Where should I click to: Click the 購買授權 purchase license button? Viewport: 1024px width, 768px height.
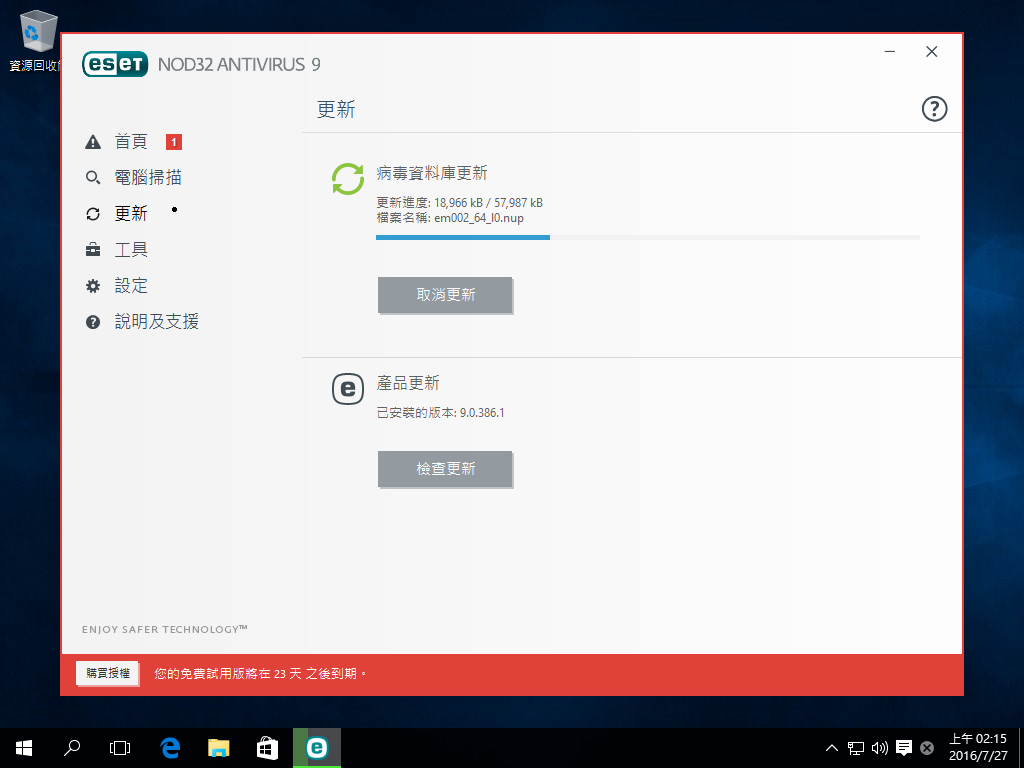click(108, 673)
